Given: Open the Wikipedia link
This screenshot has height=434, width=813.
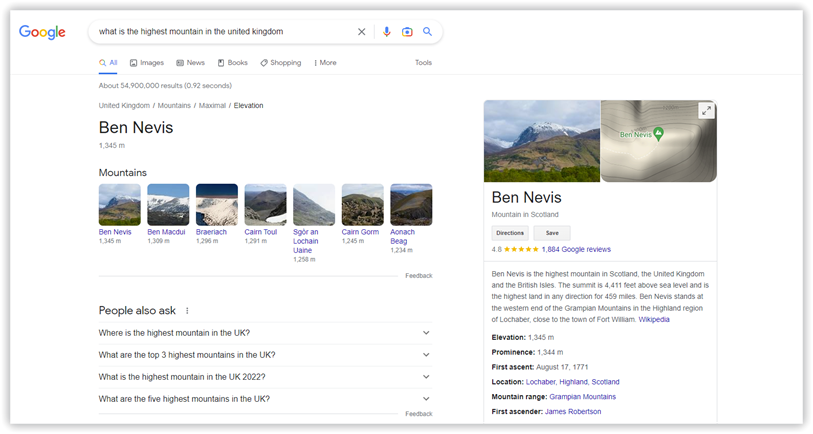Looking at the screenshot, I should [654, 319].
